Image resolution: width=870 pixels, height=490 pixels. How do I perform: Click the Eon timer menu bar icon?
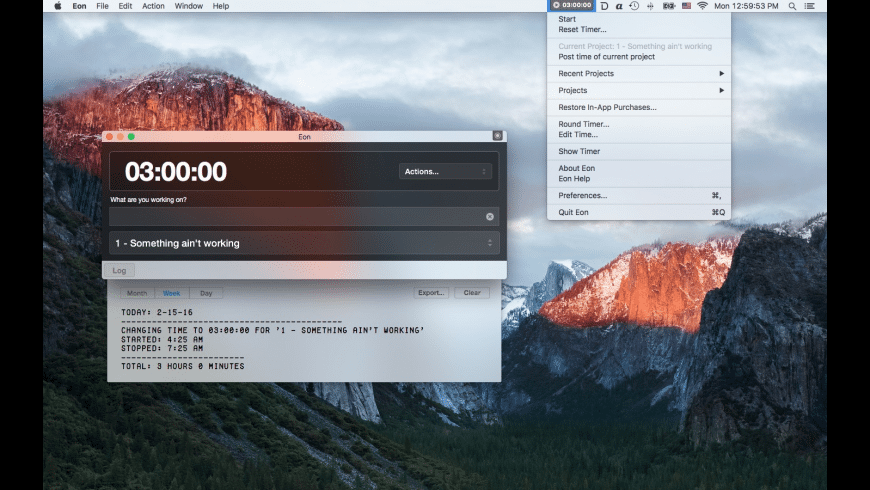[571, 6]
